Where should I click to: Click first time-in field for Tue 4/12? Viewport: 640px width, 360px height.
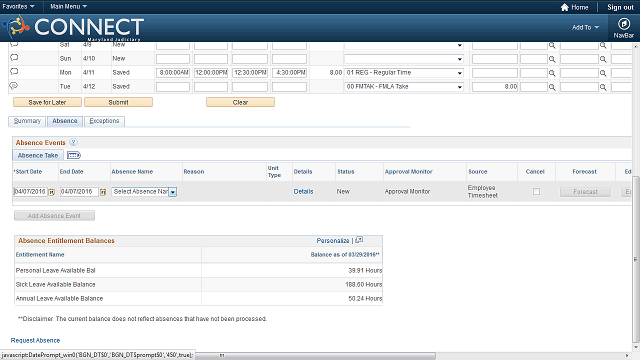coord(173,87)
